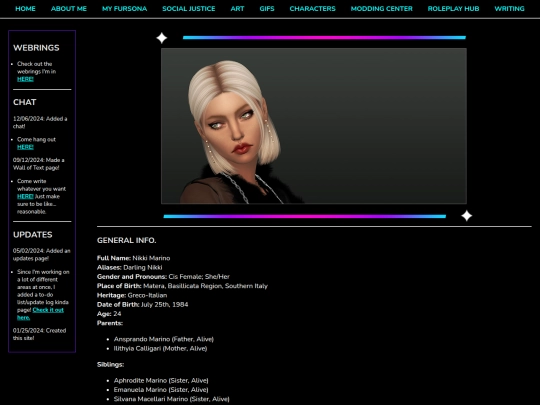Open the ART page link
Viewport: 540px width, 405px height.
tap(237, 9)
